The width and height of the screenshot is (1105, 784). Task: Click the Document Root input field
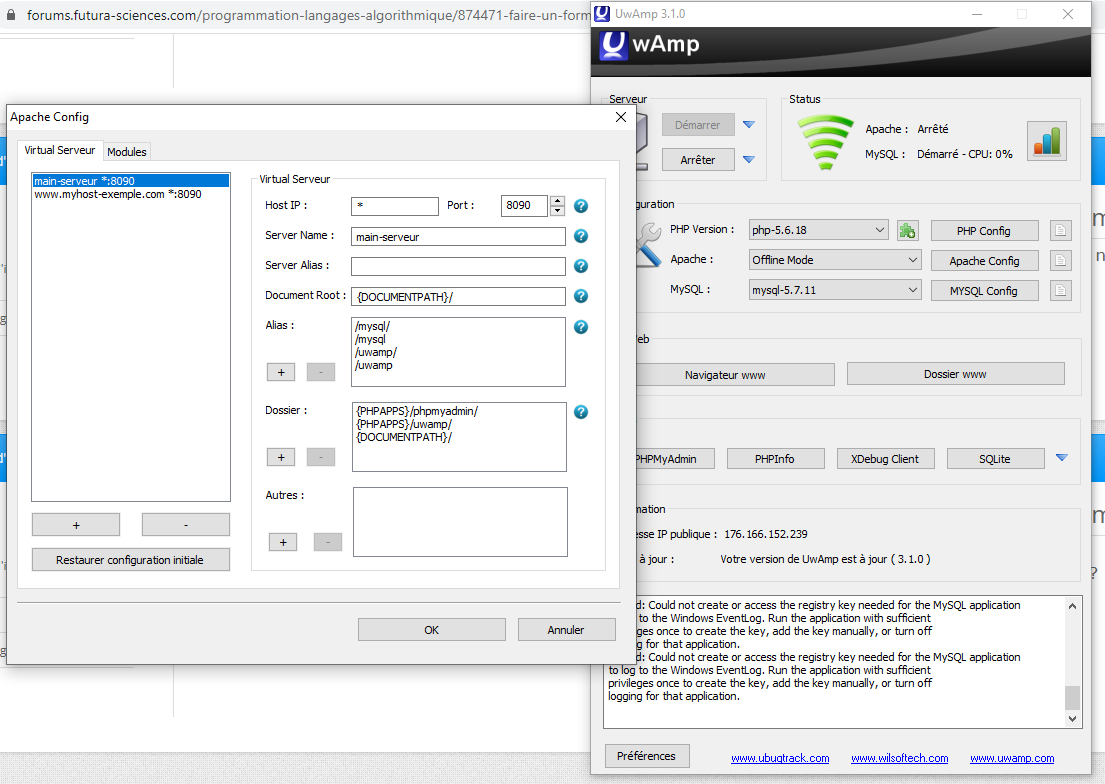coord(458,297)
